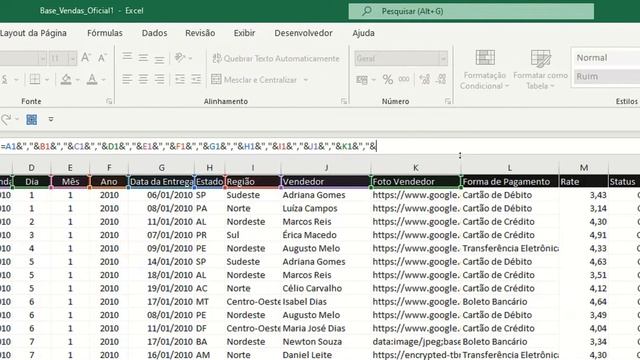This screenshot has height=360, width=640.
Task: Apply percent style format
Action: click(x=387, y=80)
